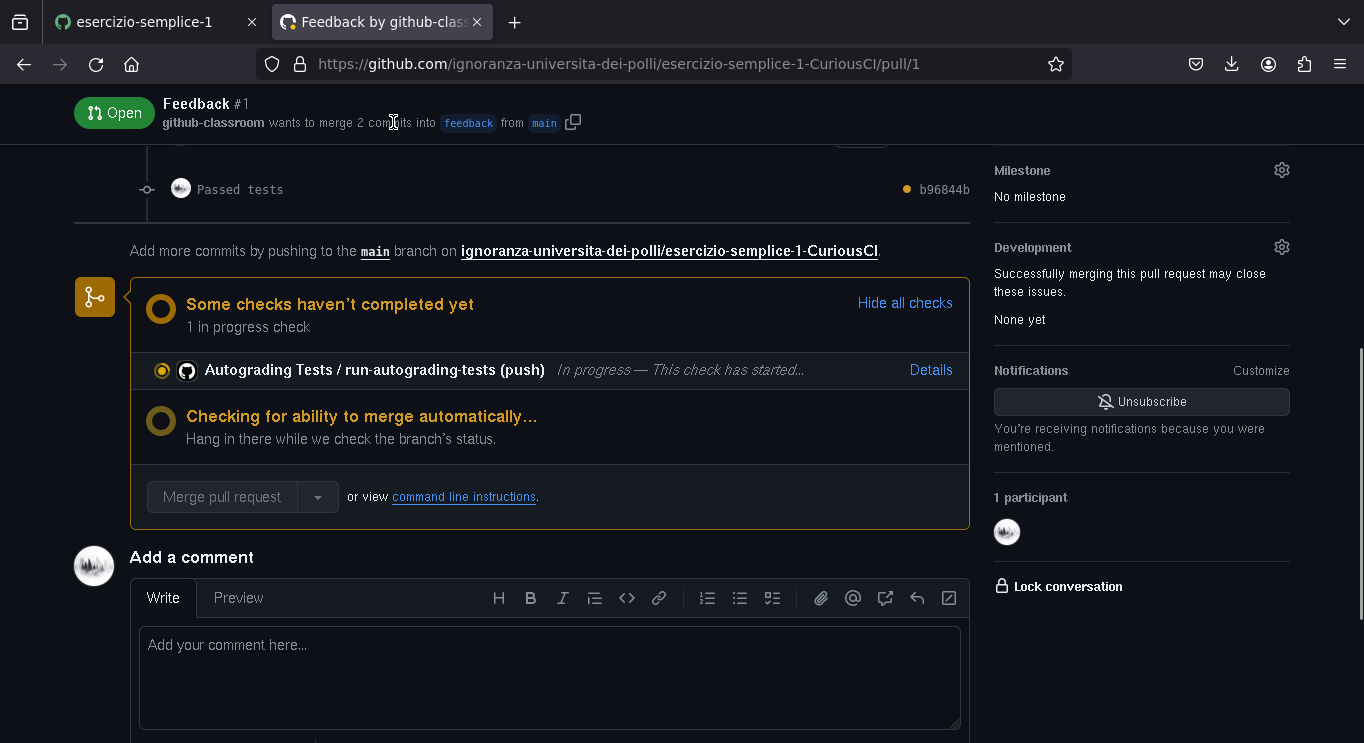Viewport: 1364px width, 743px height.
Task: Click the browser address bar URL
Action: (x=618, y=64)
